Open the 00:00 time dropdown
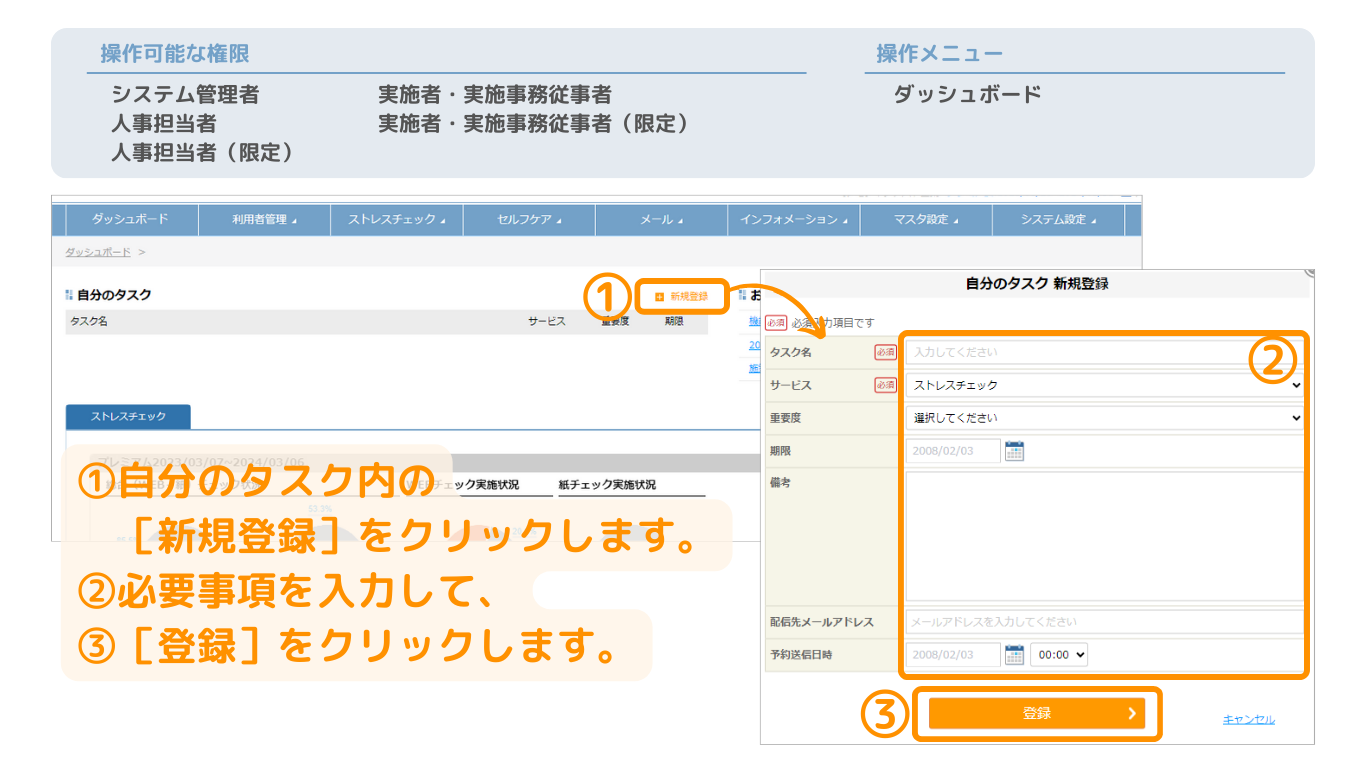 click(1058, 655)
